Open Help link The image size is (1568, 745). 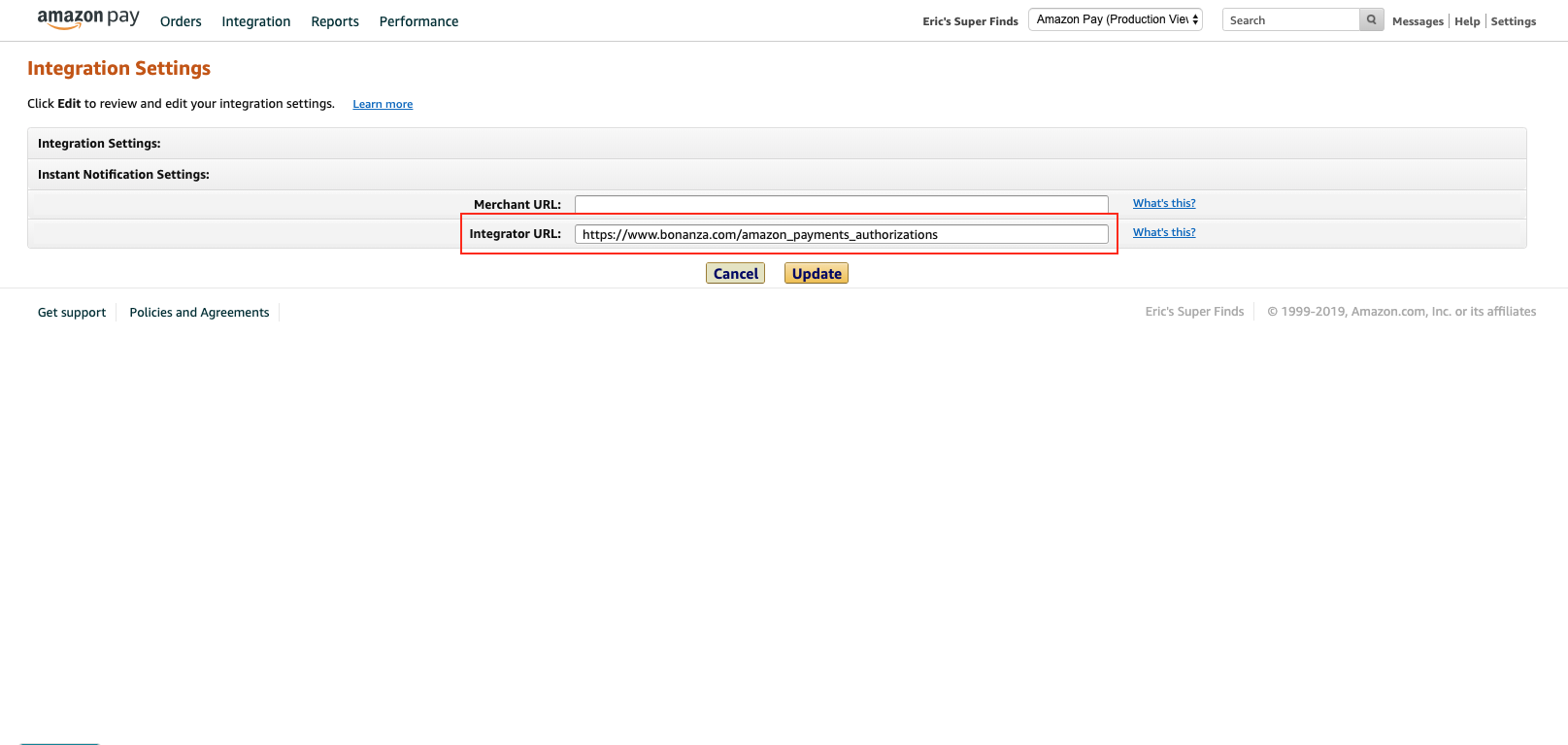(x=1467, y=21)
